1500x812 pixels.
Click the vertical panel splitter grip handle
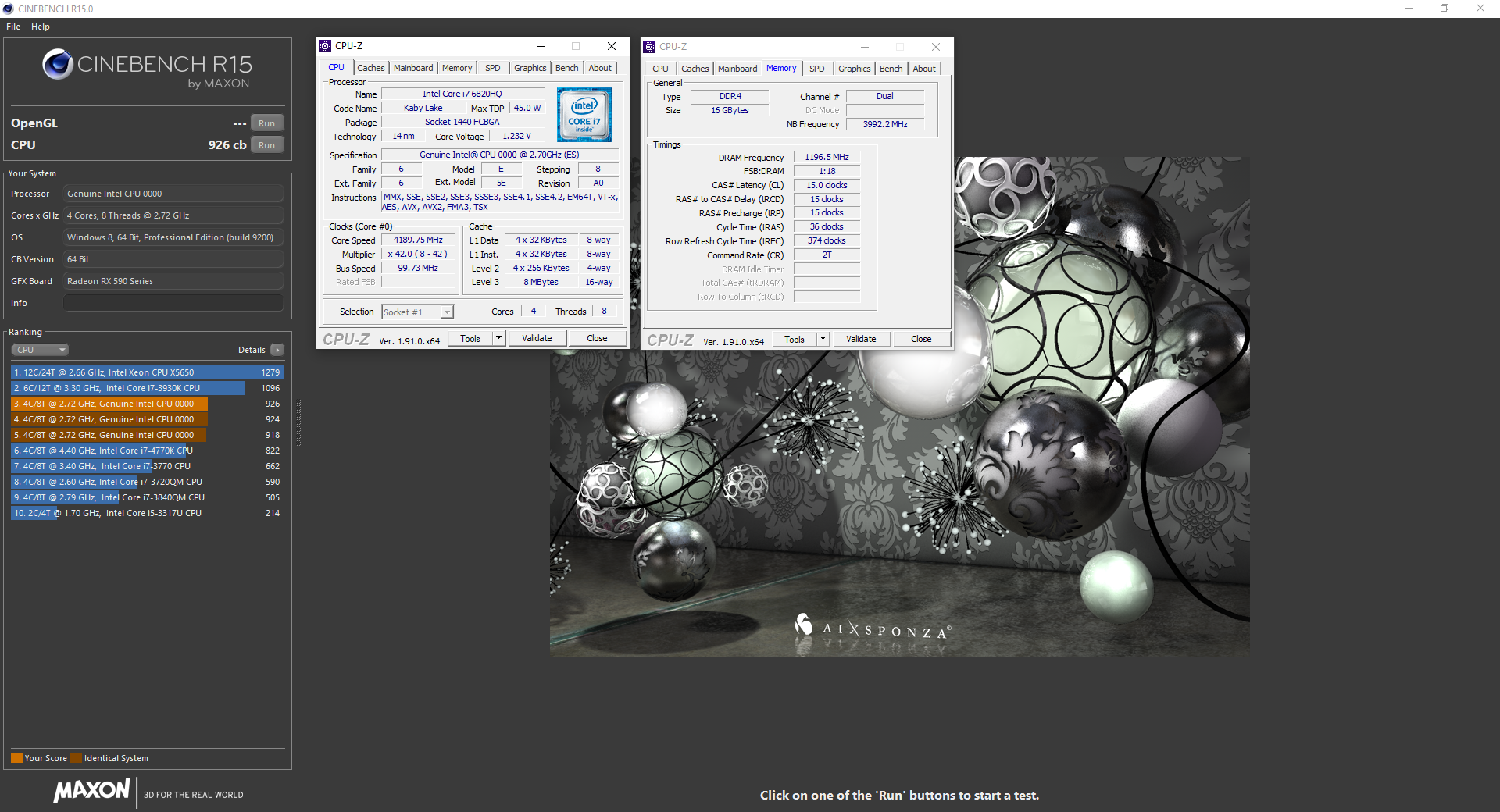(298, 422)
